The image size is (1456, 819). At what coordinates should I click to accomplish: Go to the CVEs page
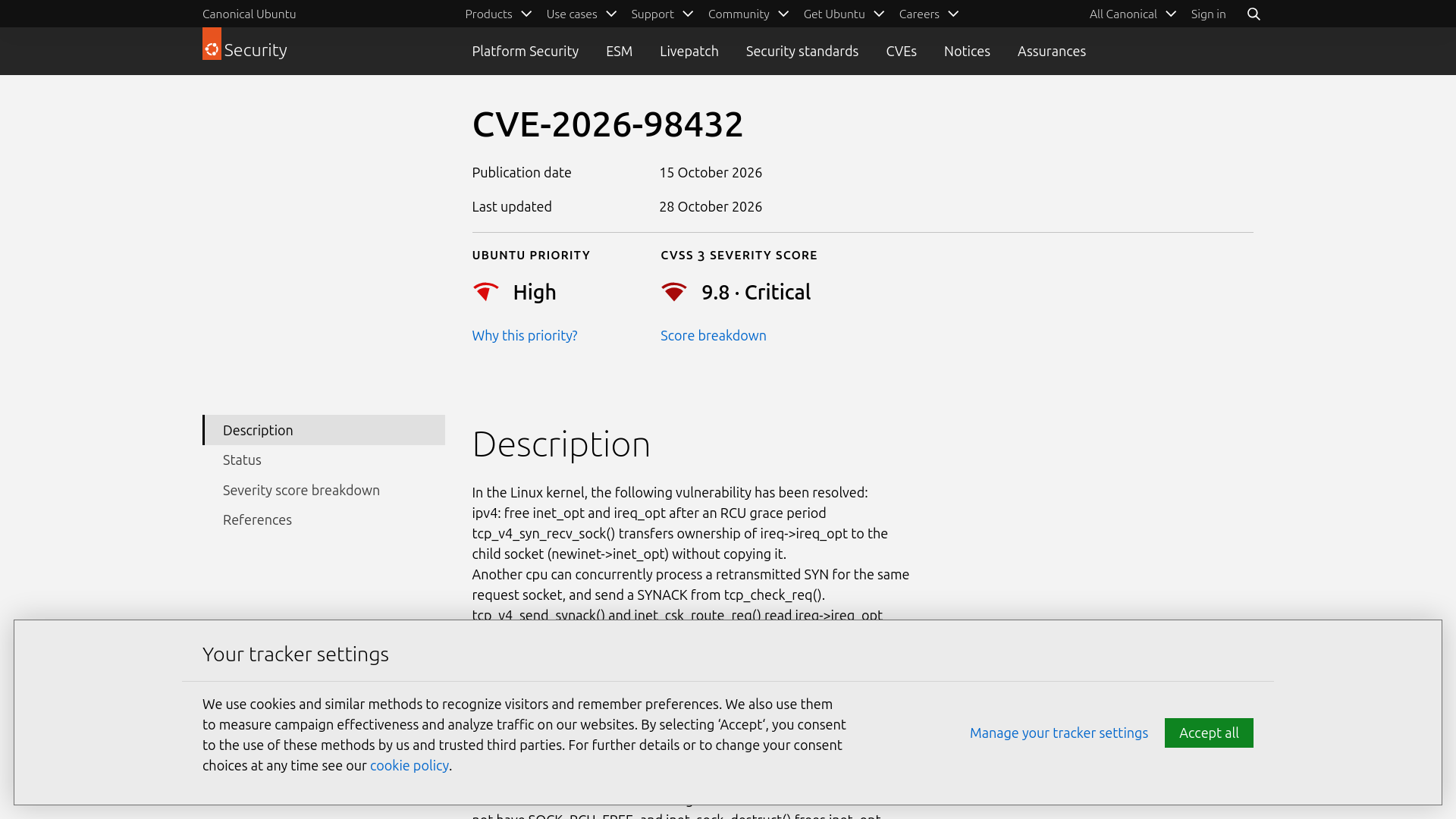pos(901,51)
